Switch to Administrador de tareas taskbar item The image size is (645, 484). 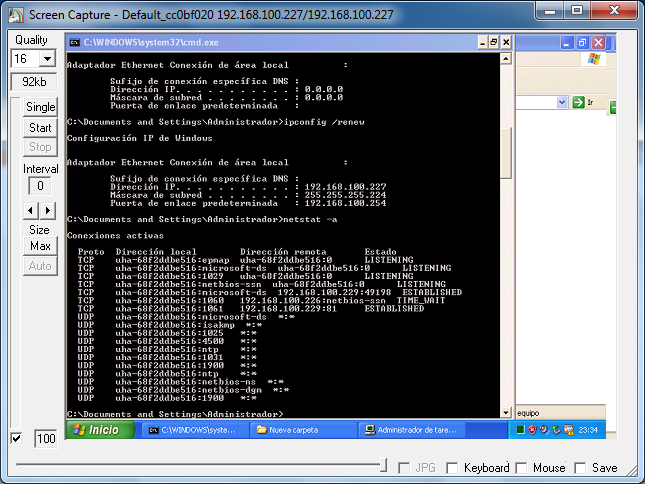click(x=408, y=430)
